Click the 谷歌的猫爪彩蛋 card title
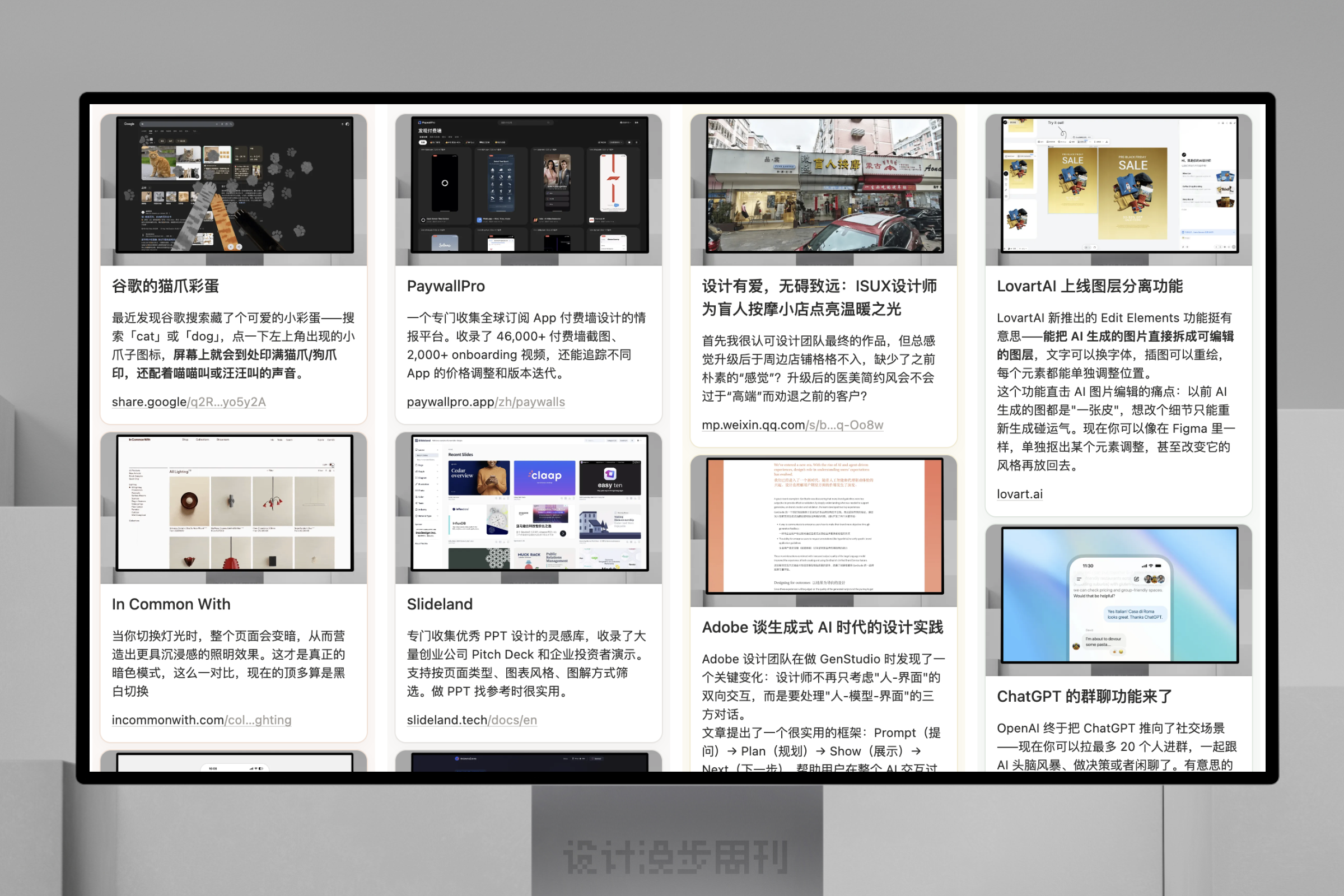Image resolution: width=1344 pixels, height=896 pixels. click(166, 286)
